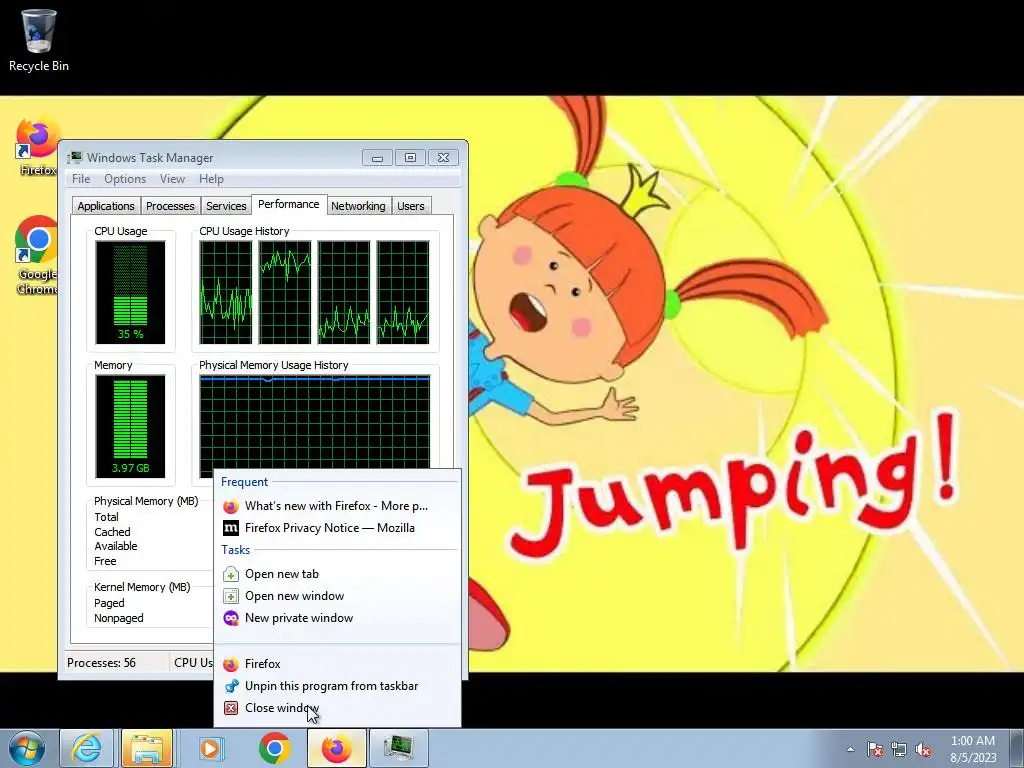Click the Task Manager title bar icon
Image resolution: width=1024 pixels, height=768 pixels.
[75, 157]
